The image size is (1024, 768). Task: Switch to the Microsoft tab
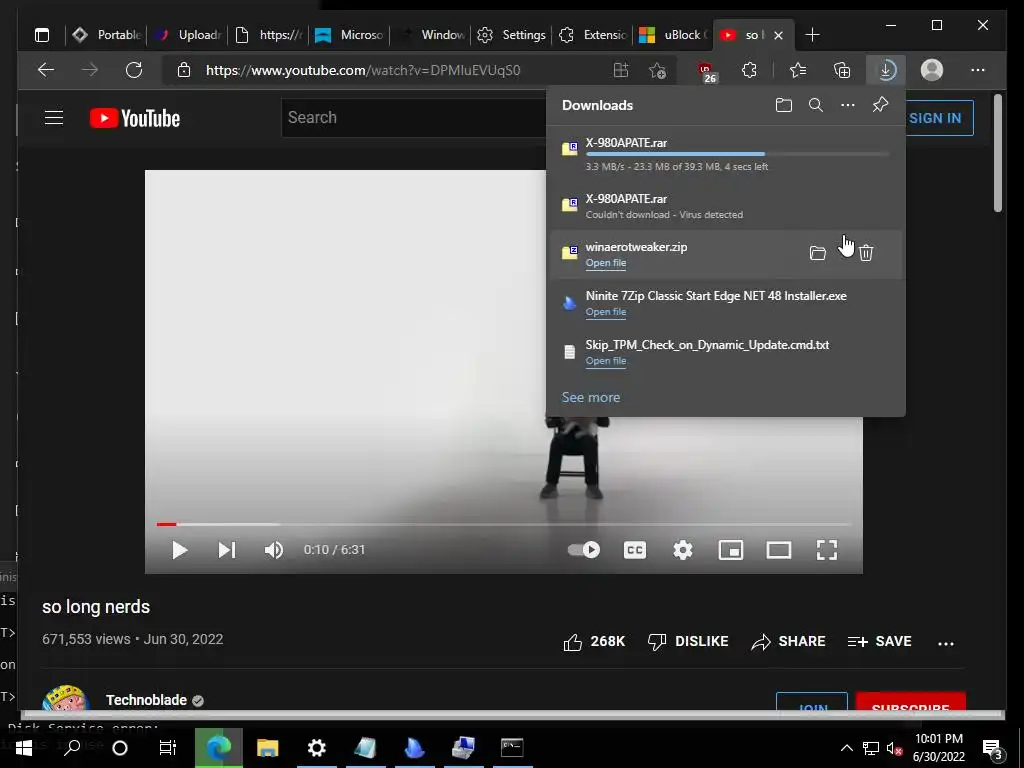[350, 35]
